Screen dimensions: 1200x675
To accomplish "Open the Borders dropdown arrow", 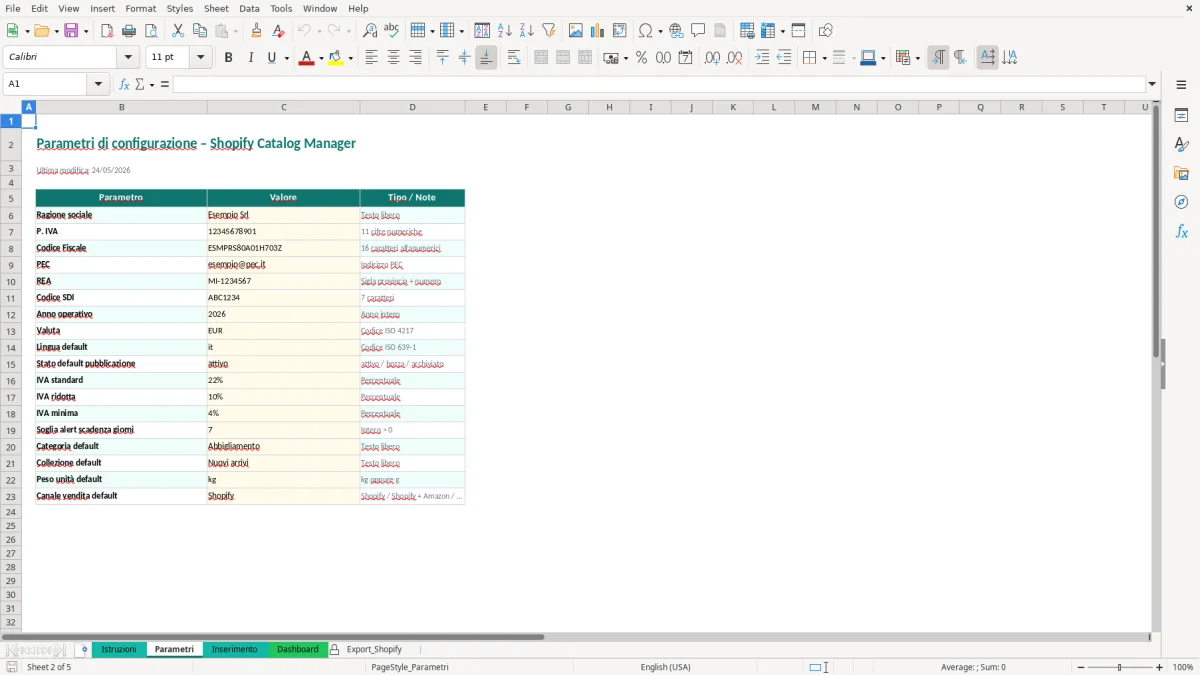I will coord(824,58).
